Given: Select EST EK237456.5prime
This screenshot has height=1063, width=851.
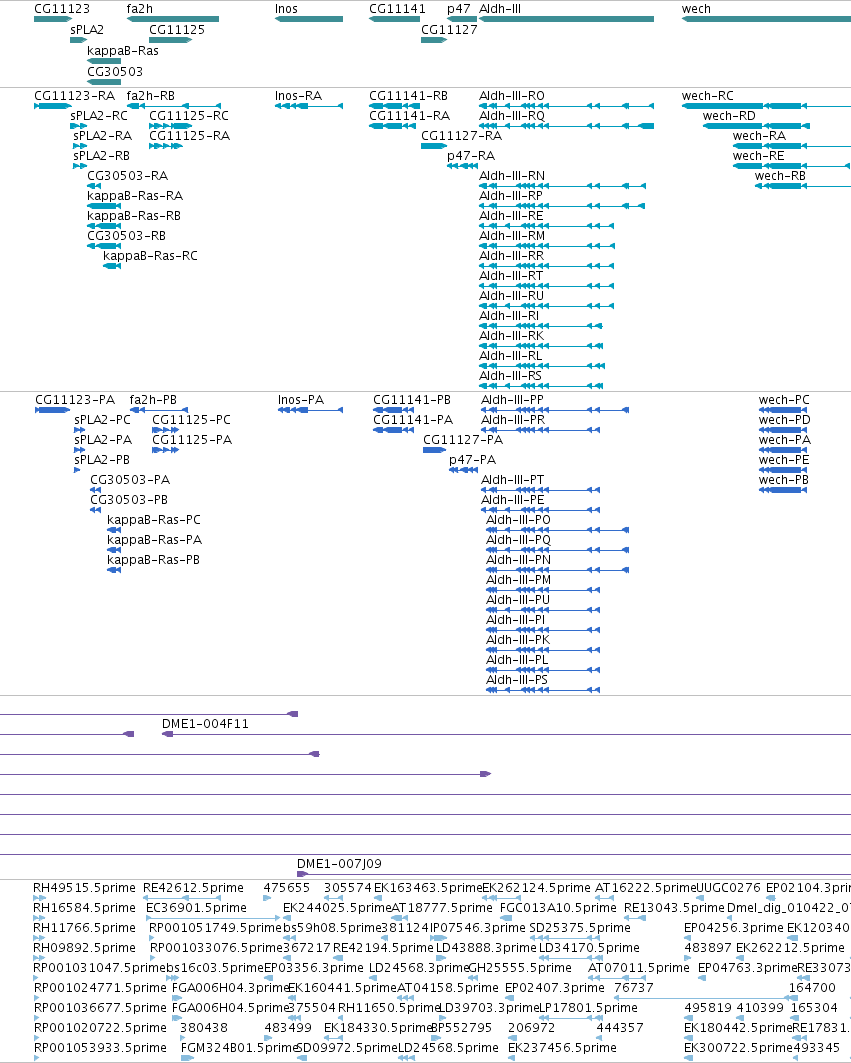Looking at the screenshot, I should [513, 1058].
